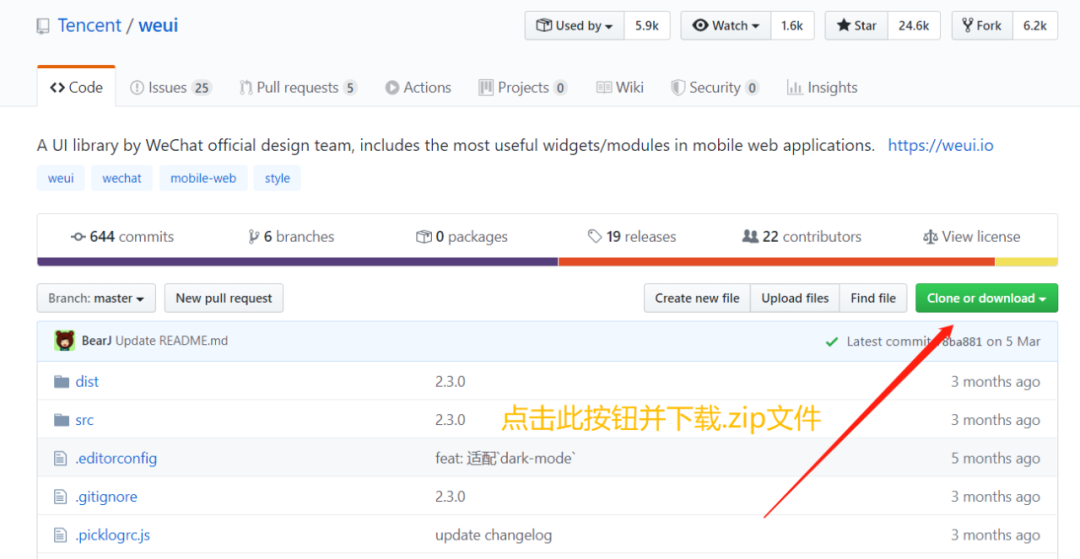Visit the https://weui.io website link

tap(940, 146)
